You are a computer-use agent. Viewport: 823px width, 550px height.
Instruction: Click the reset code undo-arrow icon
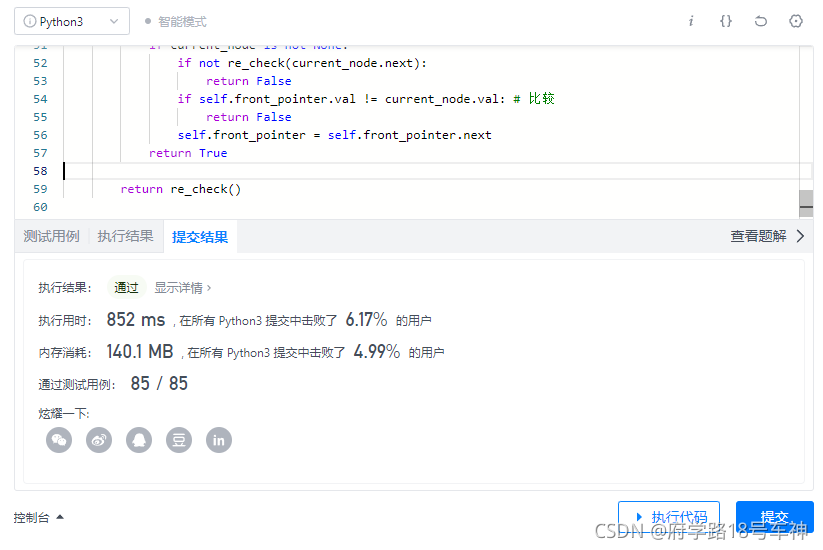[x=761, y=21]
